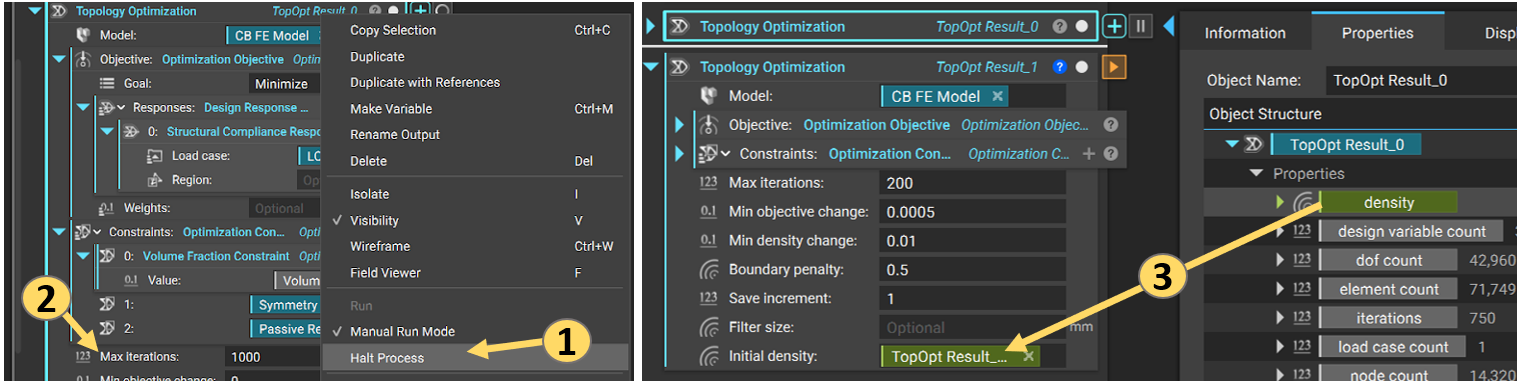Click Delete in the context menu
The image size is (1520, 382).
click(x=368, y=160)
